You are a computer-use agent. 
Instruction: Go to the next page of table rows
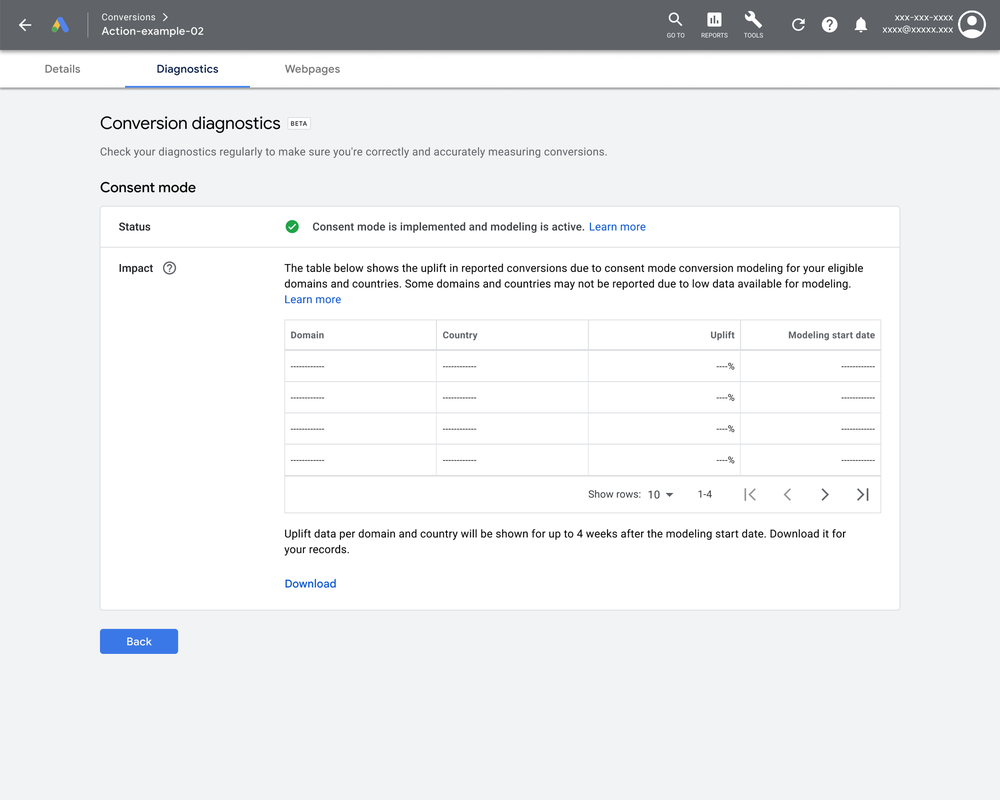[824, 494]
